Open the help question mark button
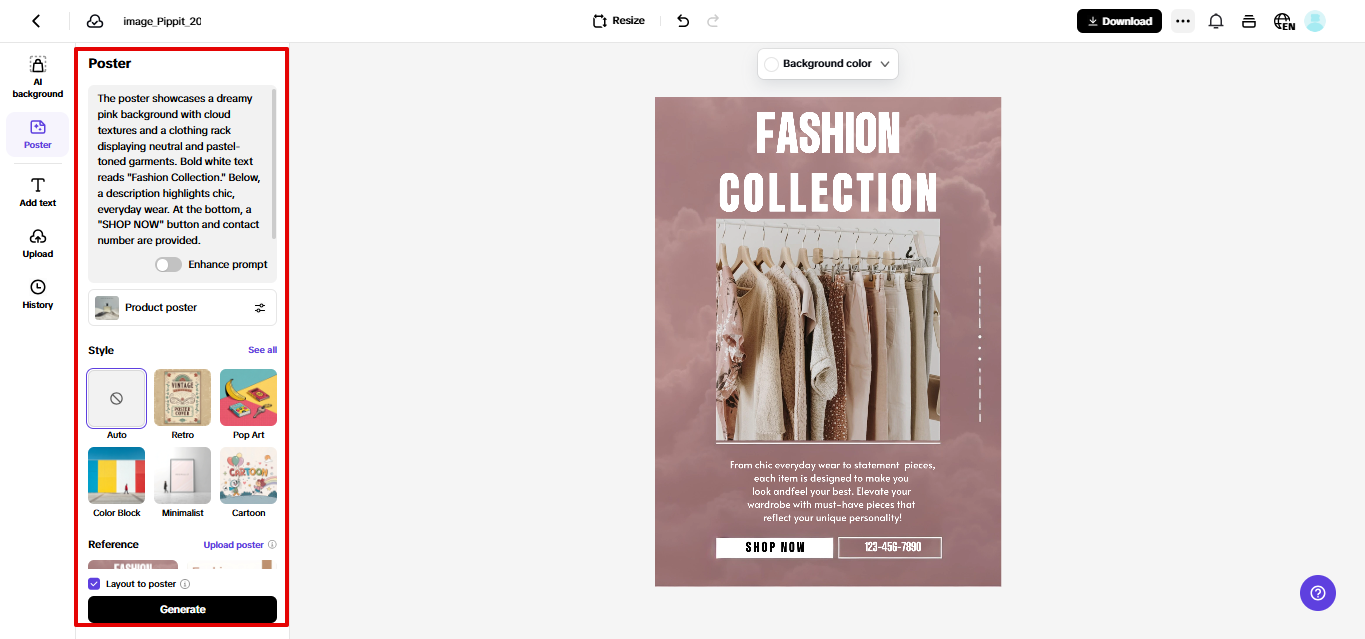This screenshot has height=639, width=1365. [x=1318, y=592]
